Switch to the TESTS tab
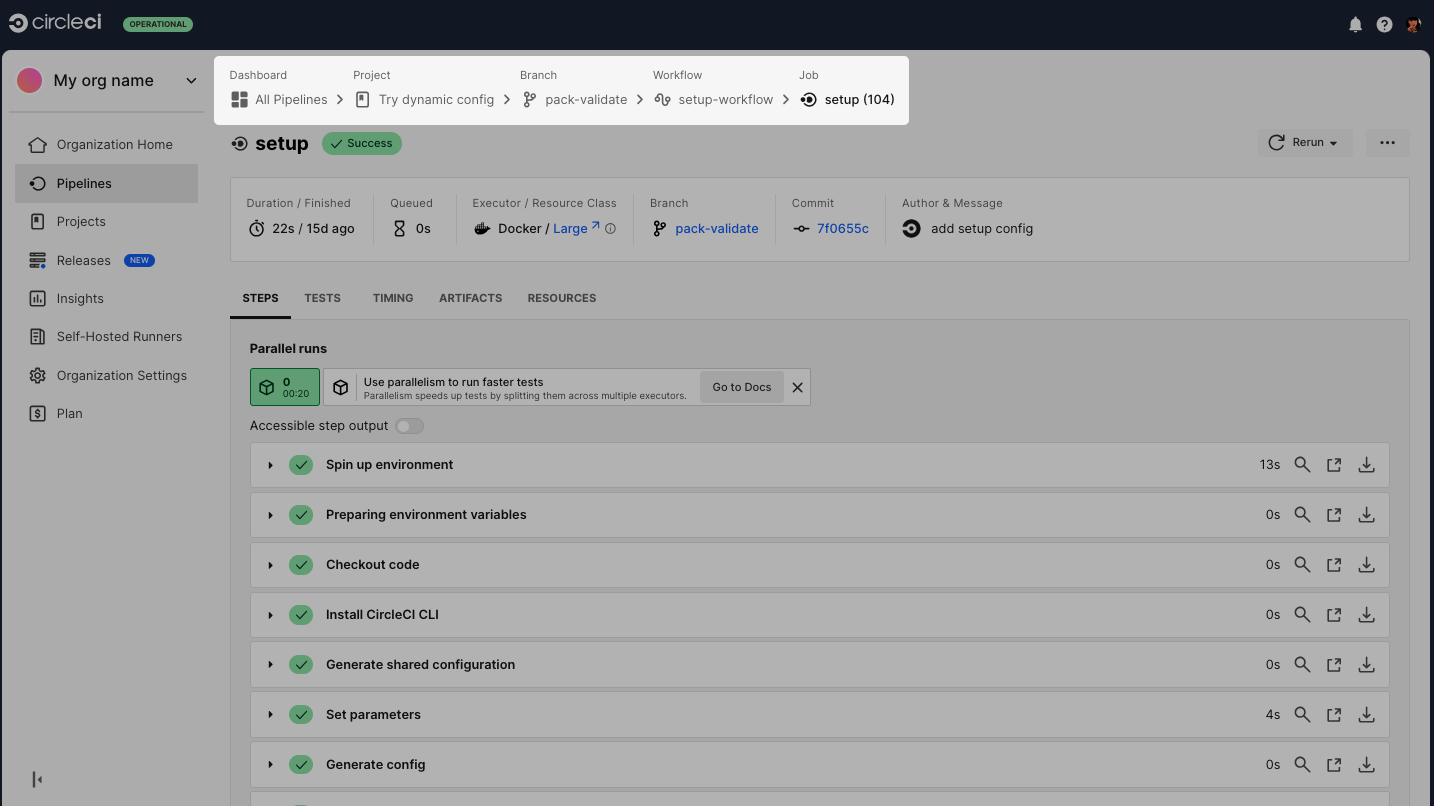 pos(322,298)
